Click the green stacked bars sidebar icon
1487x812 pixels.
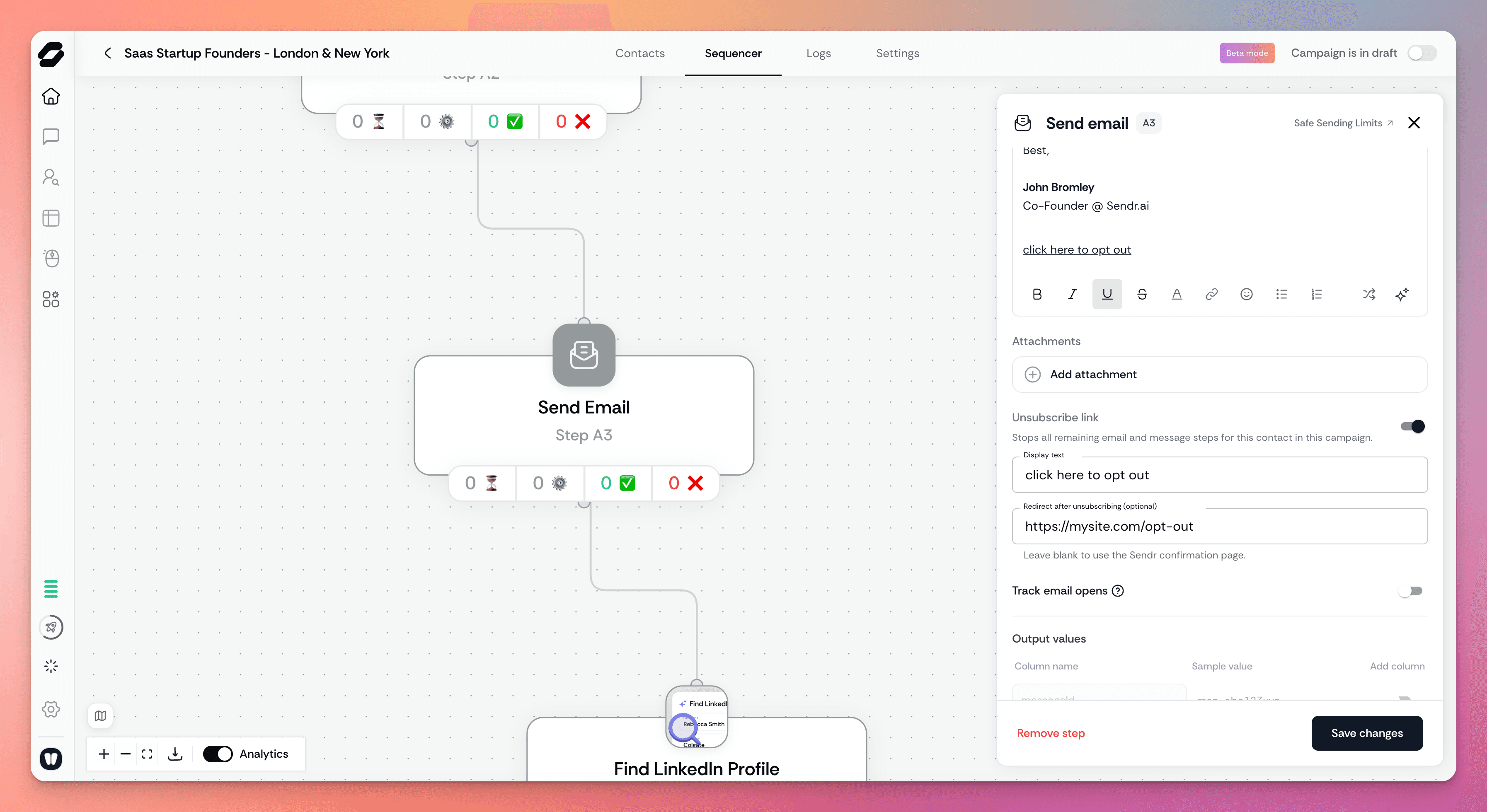pyautogui.click(x=51, y=589)
